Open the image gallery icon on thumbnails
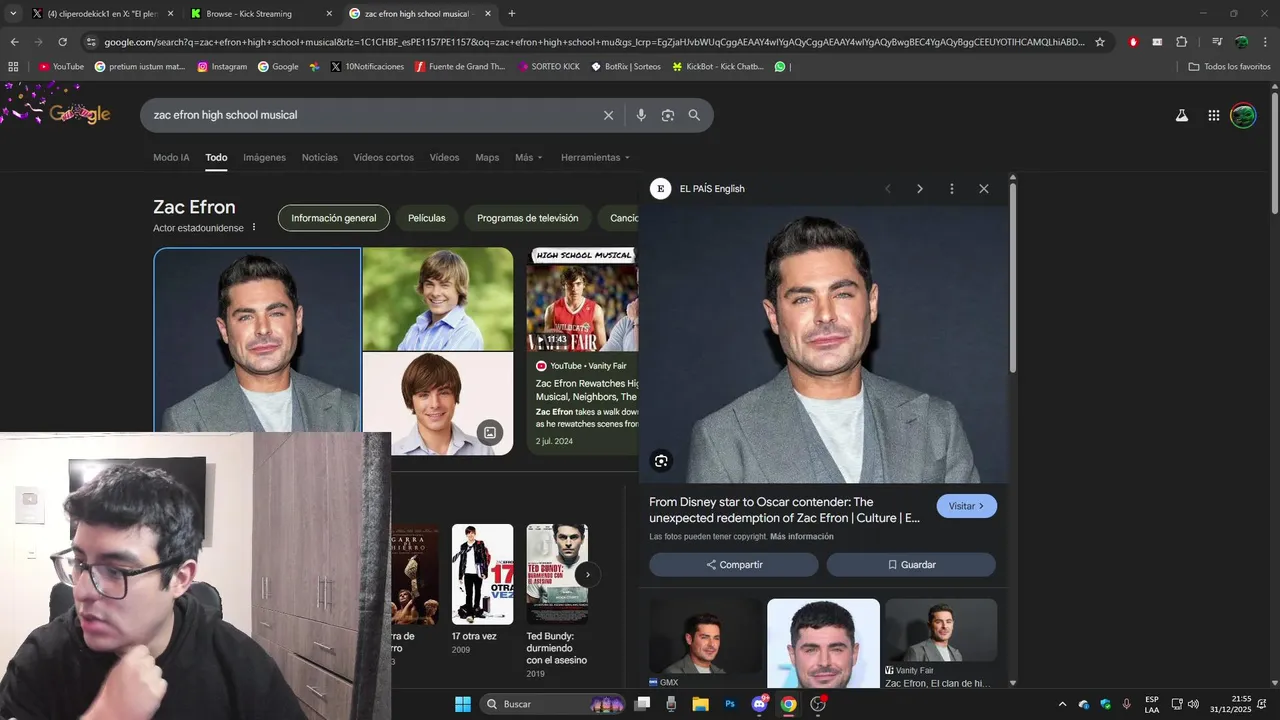 click(x=490, y=433)
